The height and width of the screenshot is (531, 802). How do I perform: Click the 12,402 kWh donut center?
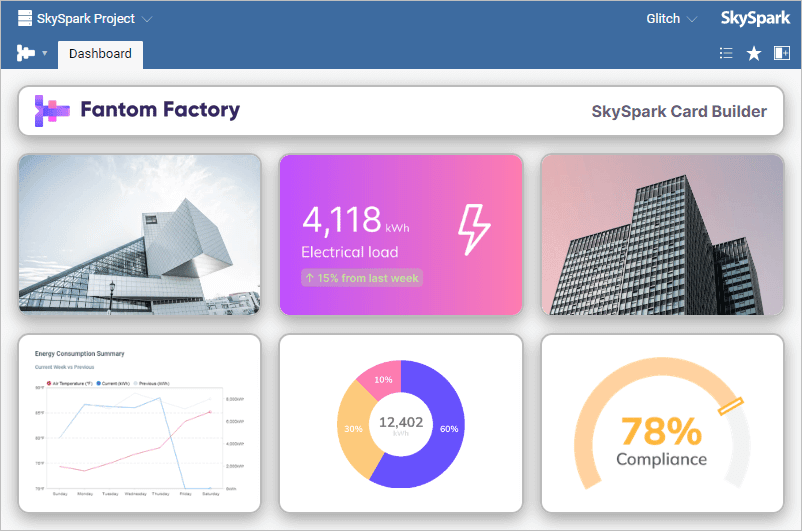pyautogui.click(x=401, y=425)
